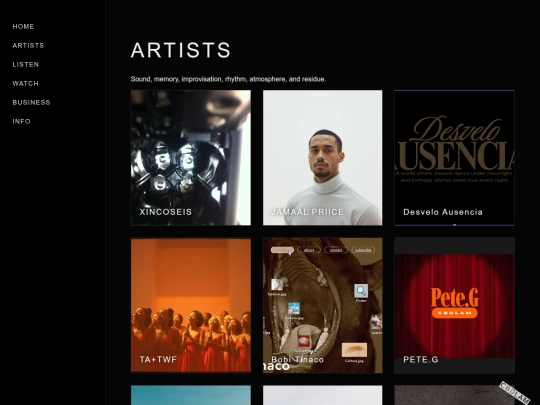This screenshot has height=405, width=540.
Task: Open the PETE.G artist card
Action: click(x=455, y=305)
